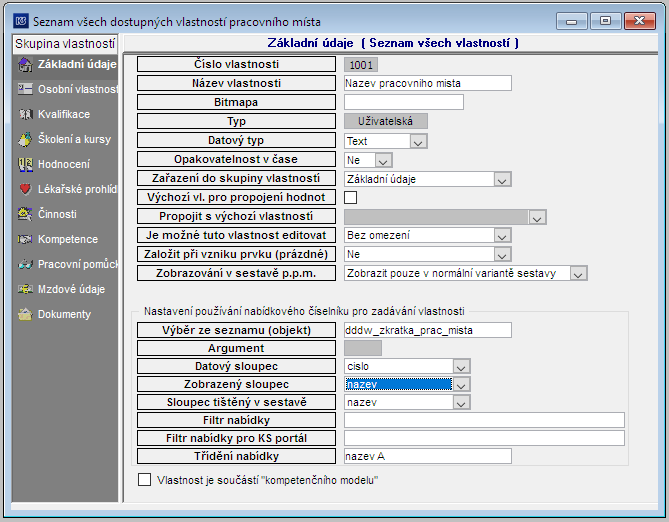This screenshot has width=669, height=522.
Task: Click the Hodnocení sidebar icon
Action: [25, 164]
